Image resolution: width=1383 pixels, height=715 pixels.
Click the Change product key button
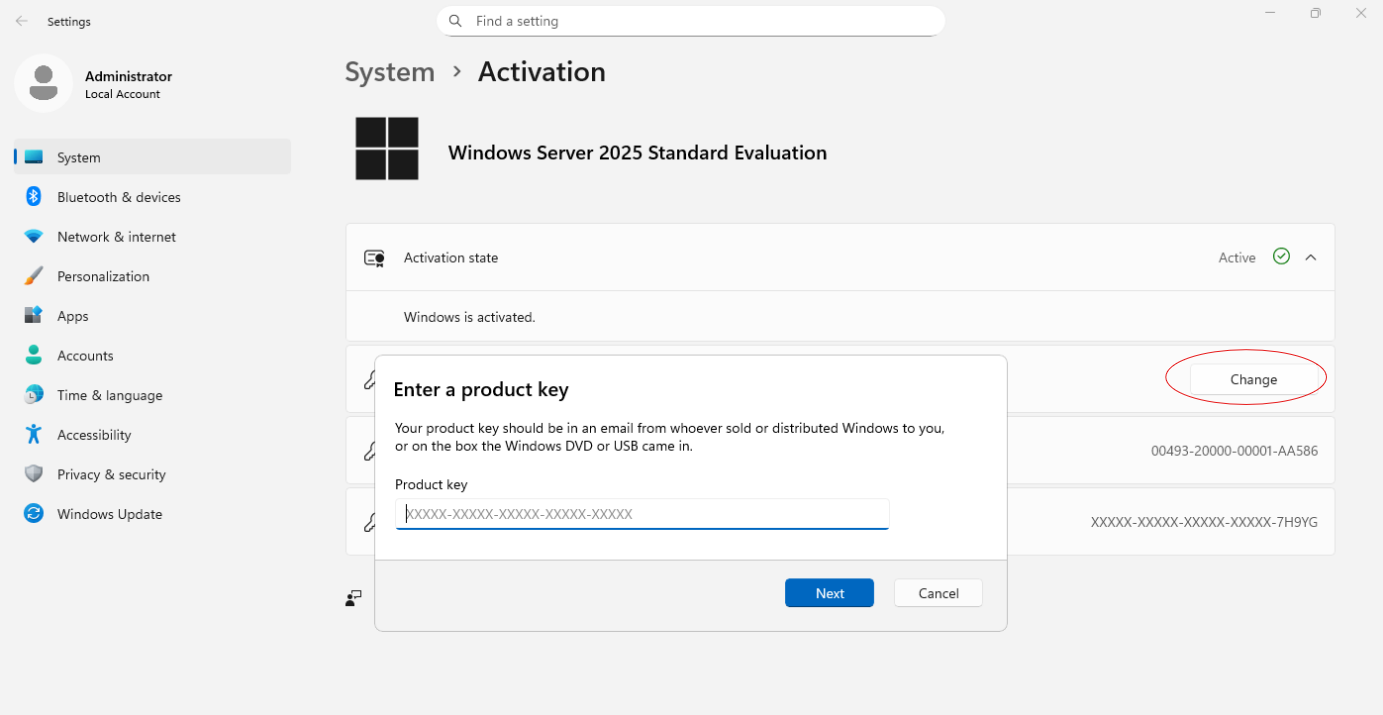[1253, 379]
